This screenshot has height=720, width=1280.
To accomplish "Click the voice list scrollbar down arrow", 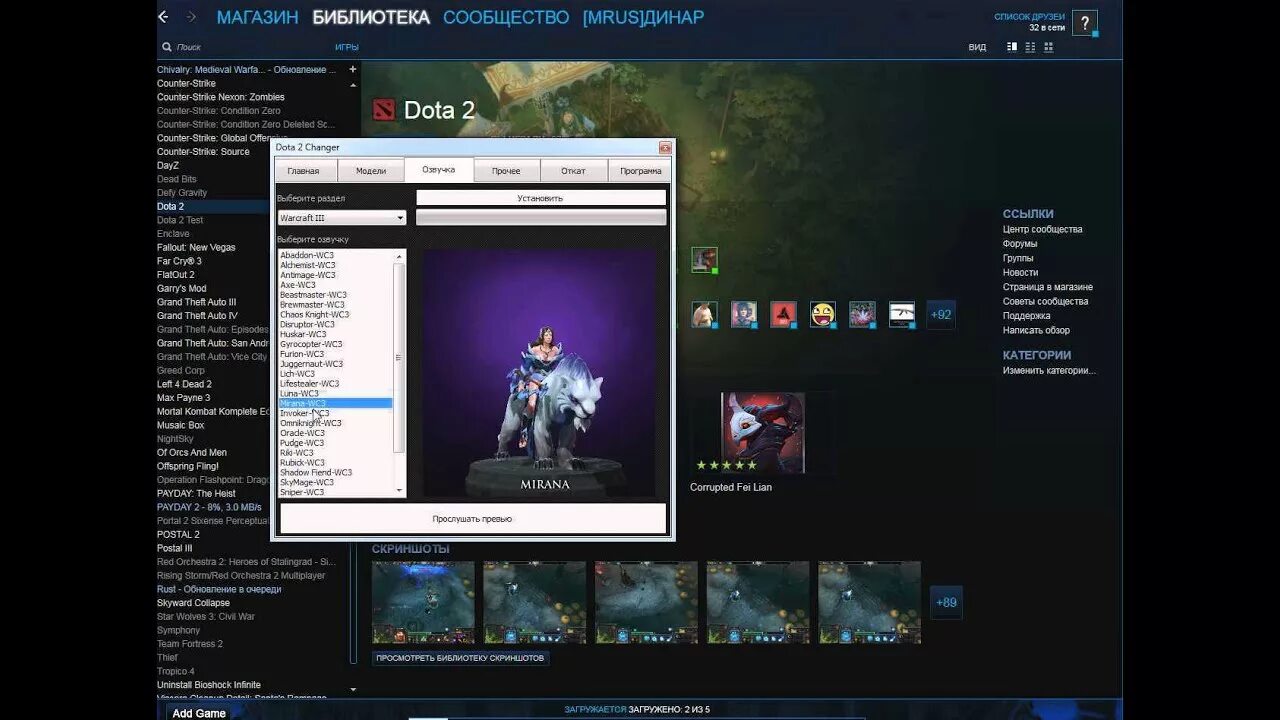I will coord(400,490).
